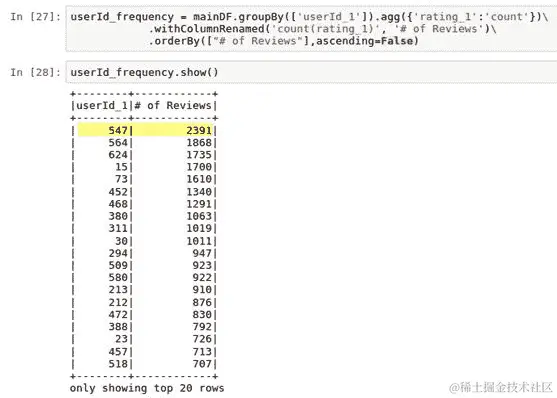Select review count 910
Viewport: 557px width, 398px height.
pyautogui.click(x=202, y=289)
